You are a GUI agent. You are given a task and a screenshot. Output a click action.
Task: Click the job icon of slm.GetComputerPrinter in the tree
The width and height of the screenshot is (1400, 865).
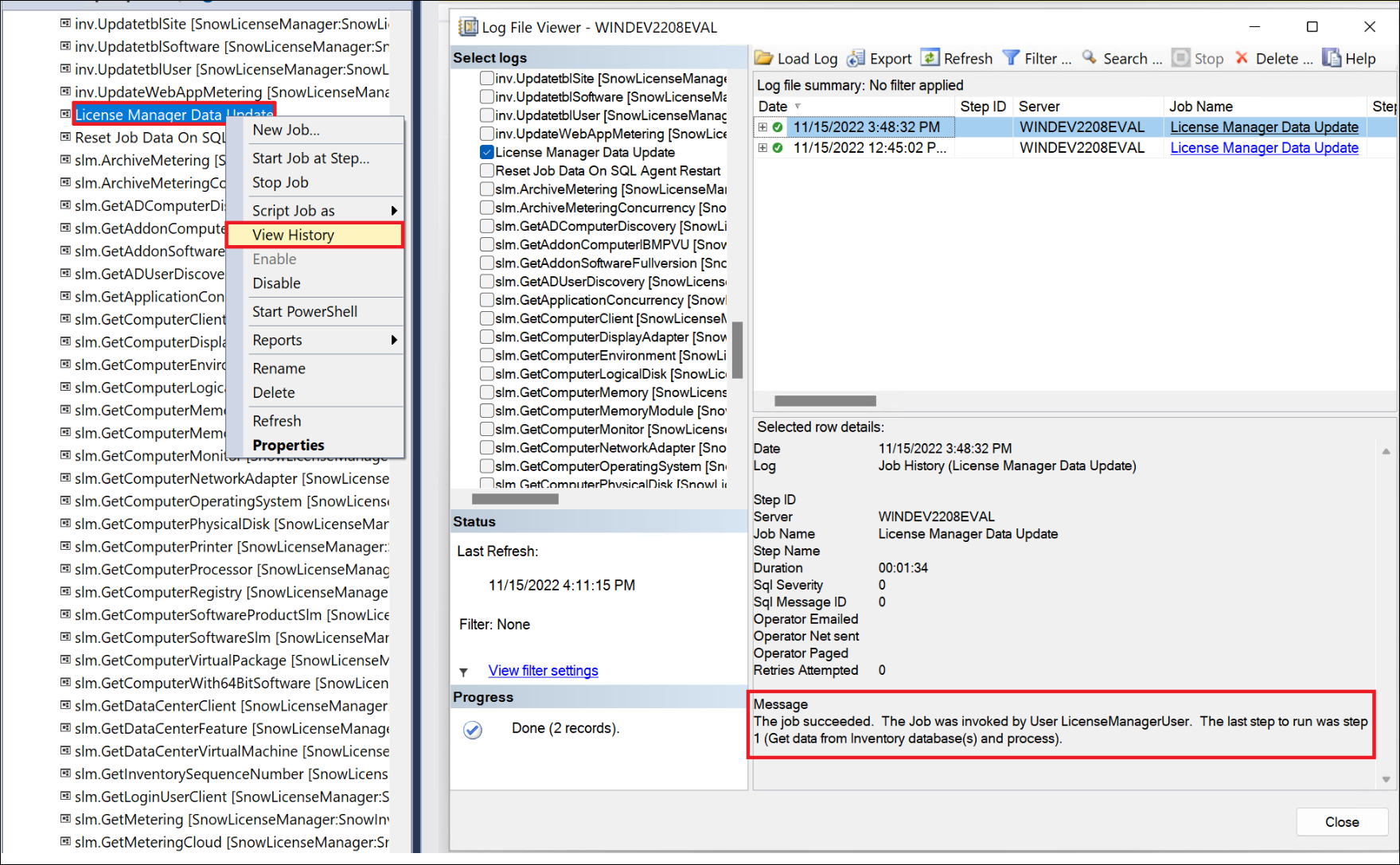click(65, 546)
